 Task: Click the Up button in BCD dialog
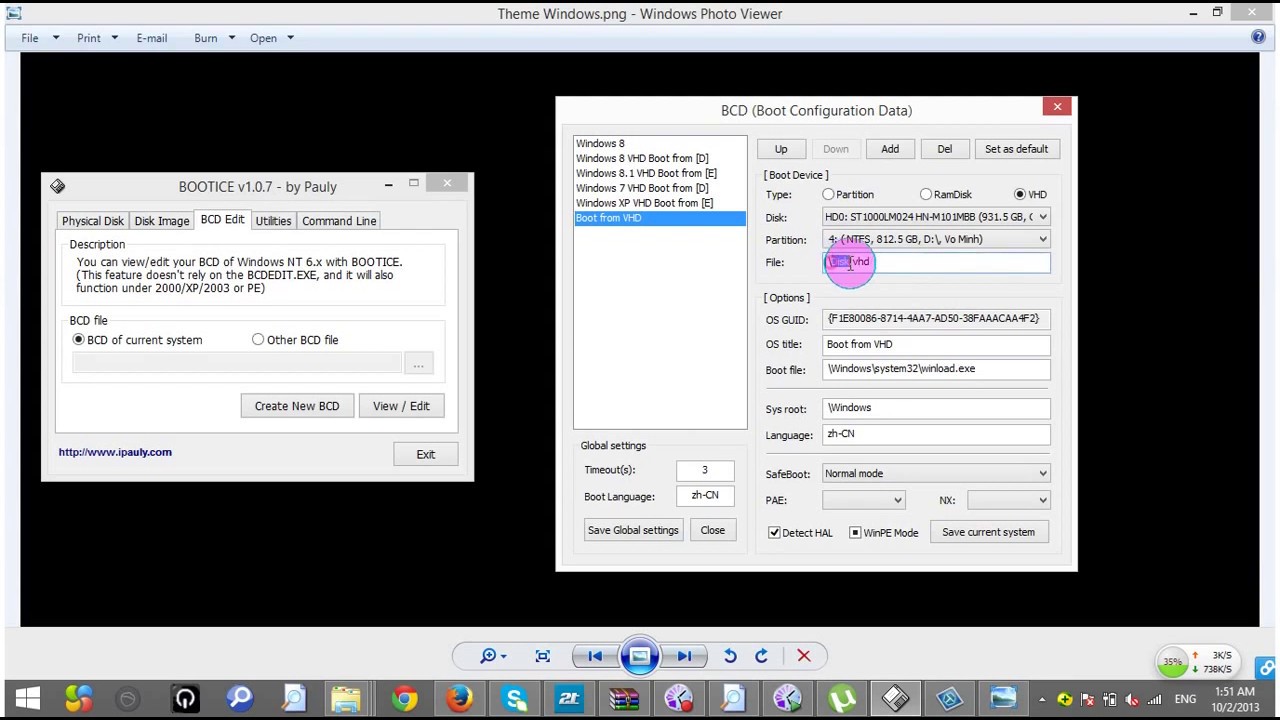pos(781,149)
